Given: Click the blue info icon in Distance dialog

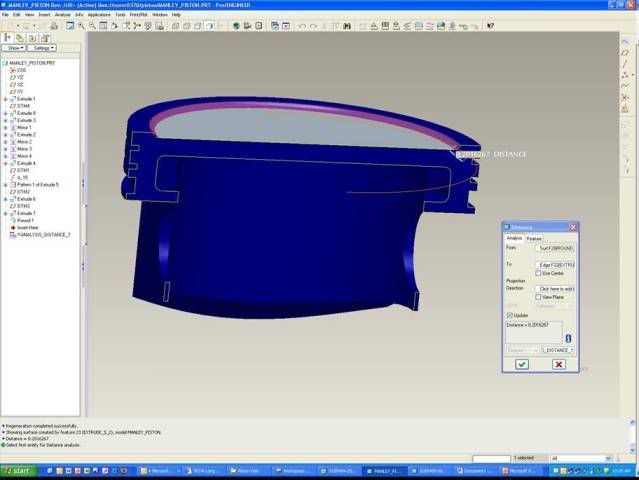Looking at the screenshot, I should [x=568, y=339].
